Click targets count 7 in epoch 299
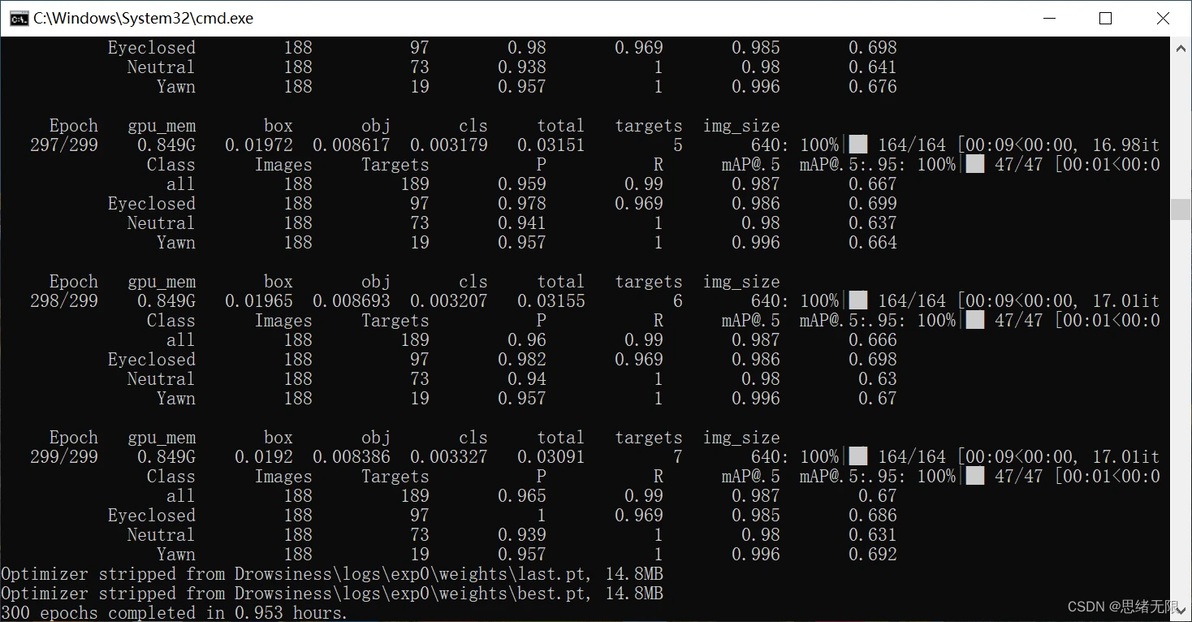This screenshot has height=622, width=1192. [x=677, y=456]
